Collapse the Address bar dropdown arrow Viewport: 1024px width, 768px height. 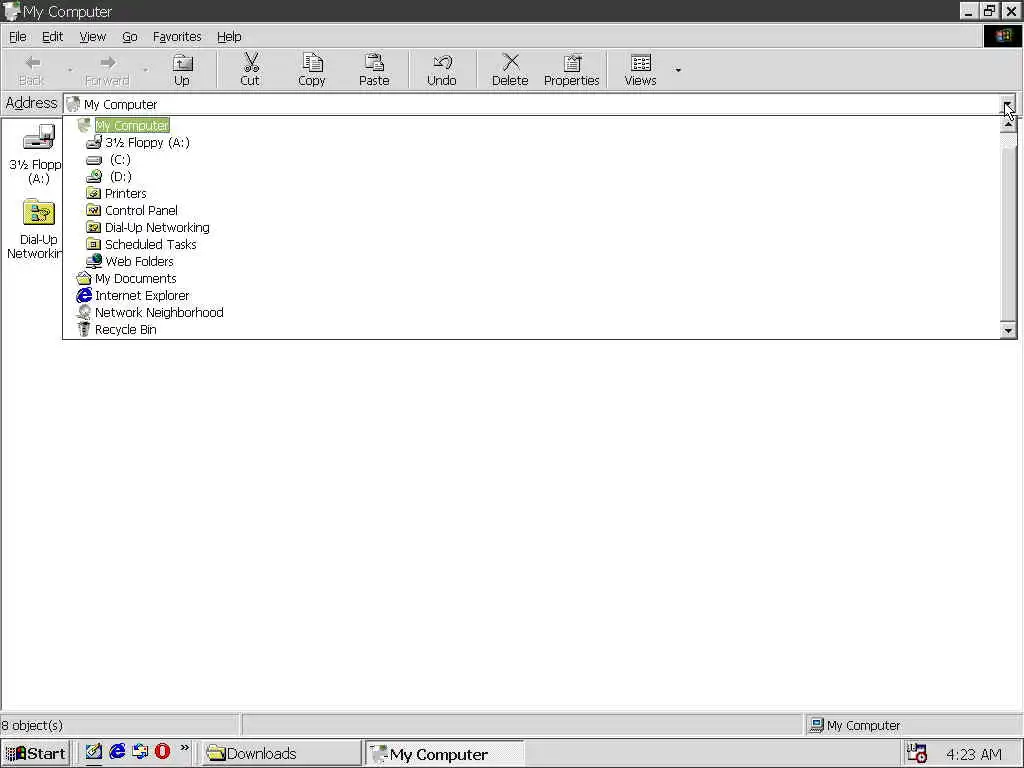pyautogui.click(x=1009, y=104)
